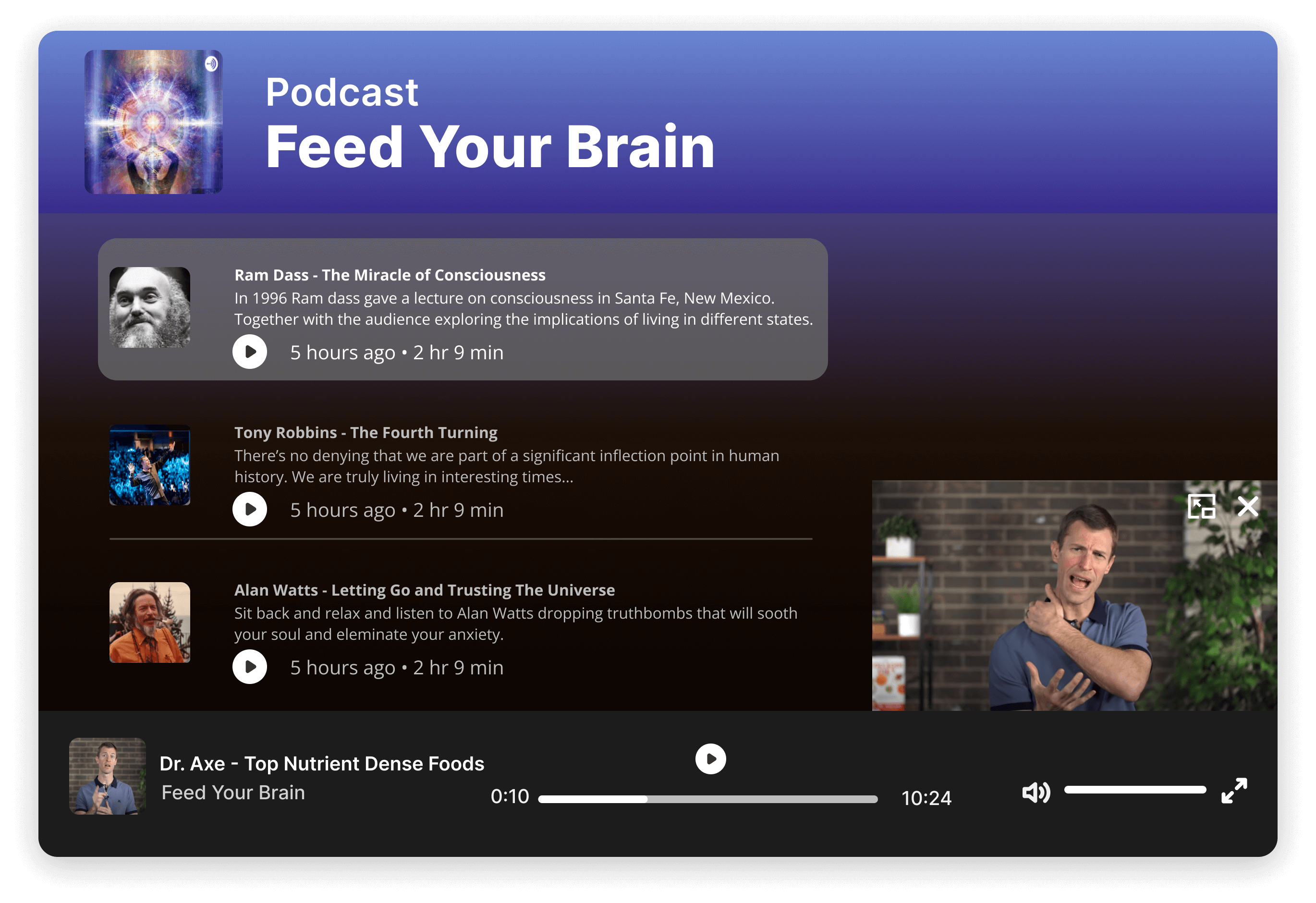Enter fullscreen for Dr. Axe video
This screenshot has height=903, width=1316.
(x=1233, y=792)
